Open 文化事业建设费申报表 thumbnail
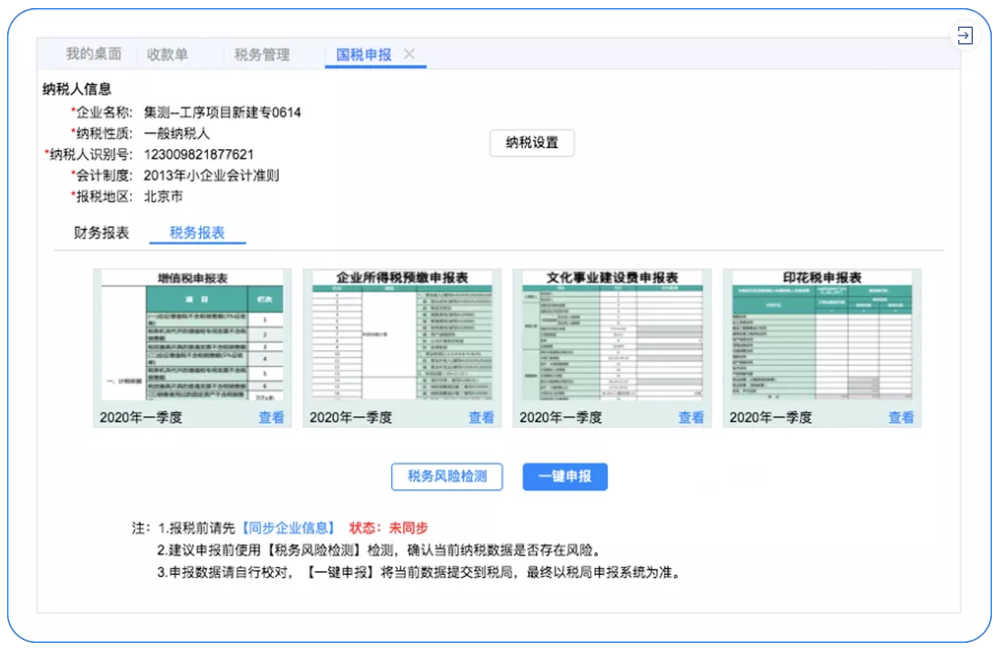 612,336
